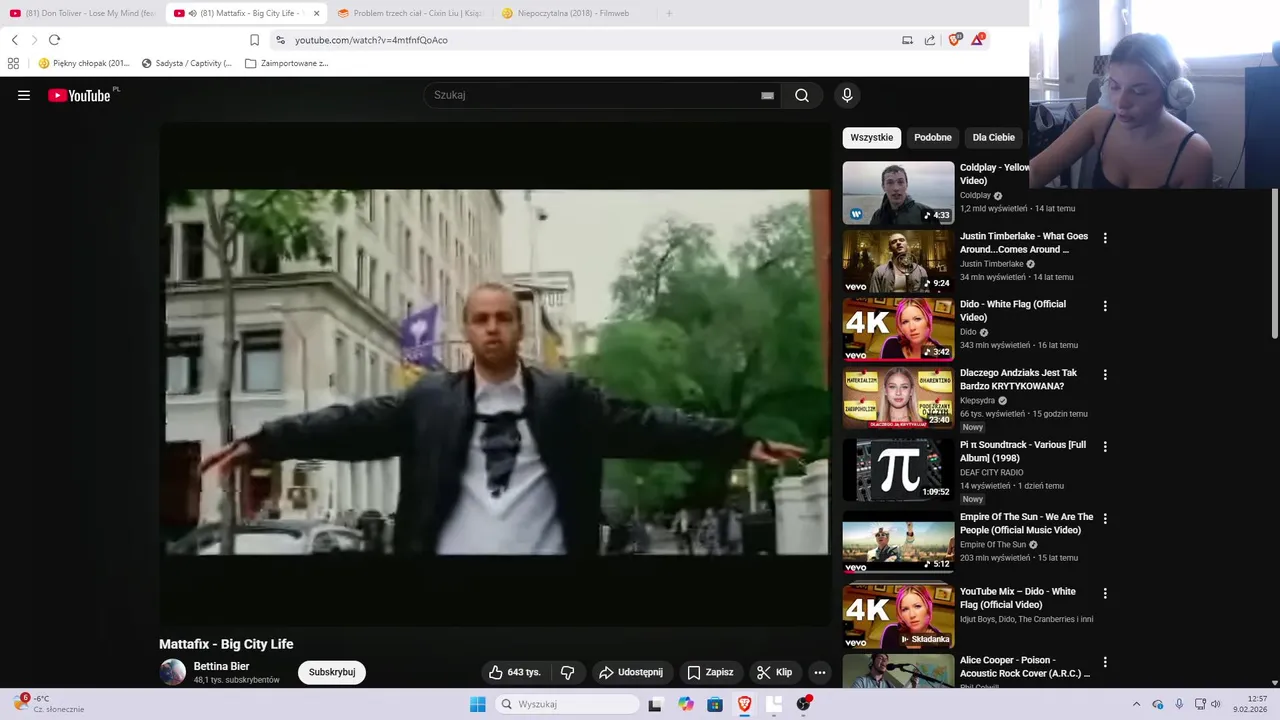Show hidden icons tray chevron

(x=1136, y=704)
